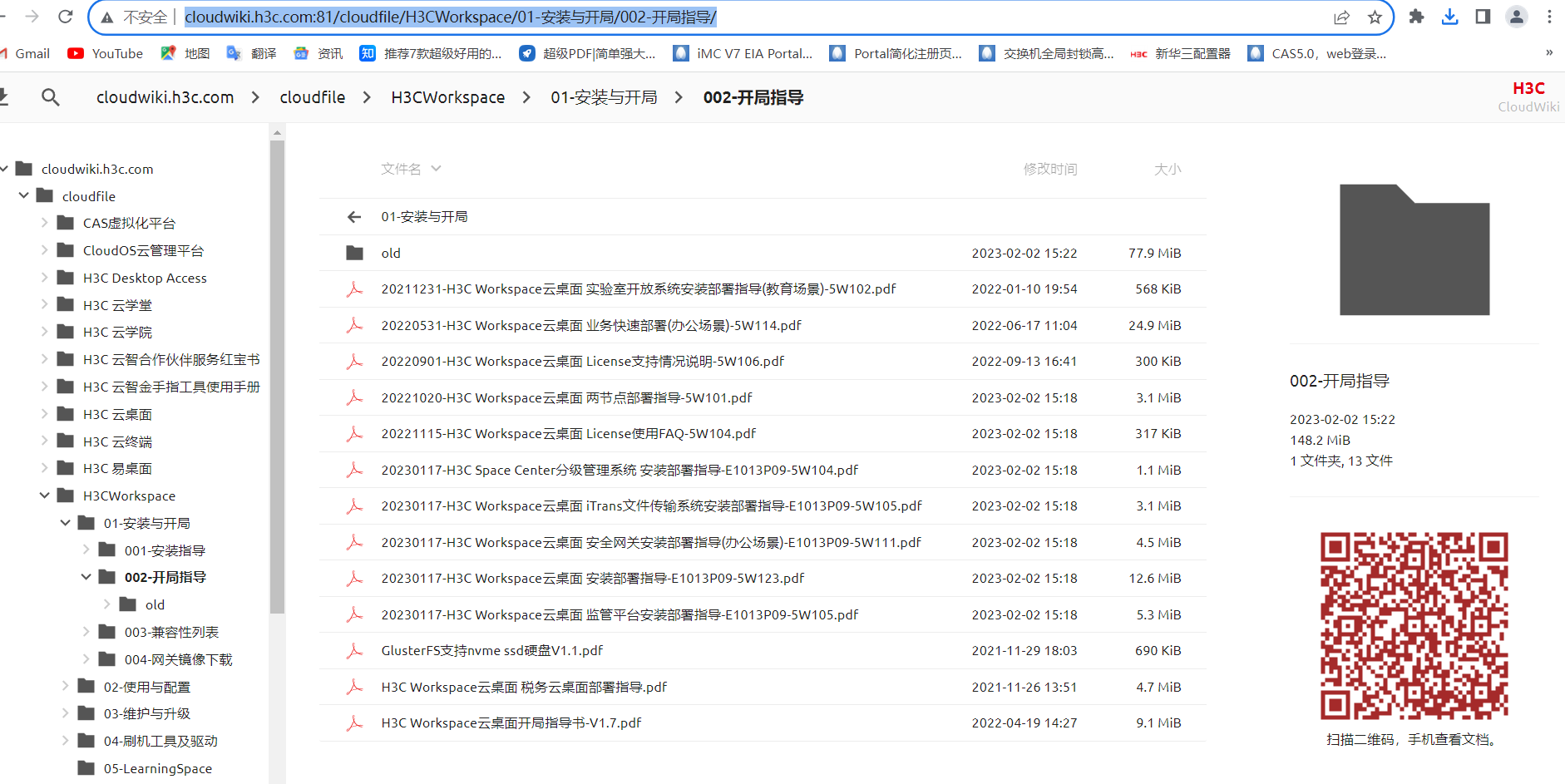The image size is (1565, 784).
Task: Collapse the 01-安装与开局 tree node
Action: pos(66,523)
